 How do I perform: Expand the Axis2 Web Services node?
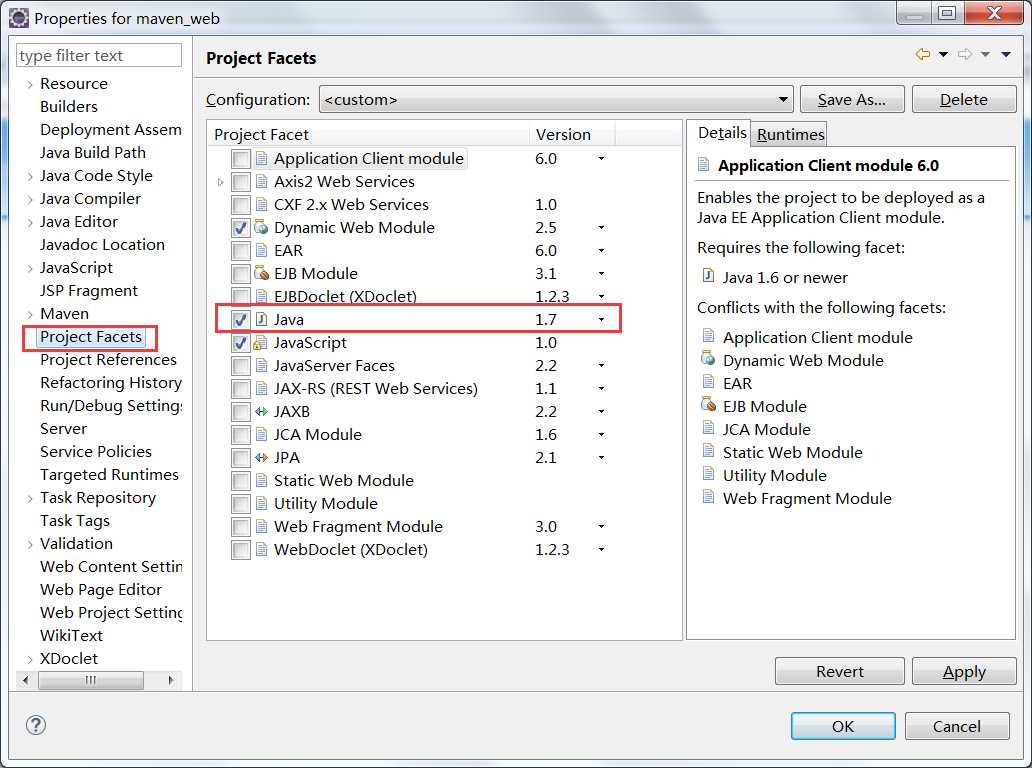220,182
